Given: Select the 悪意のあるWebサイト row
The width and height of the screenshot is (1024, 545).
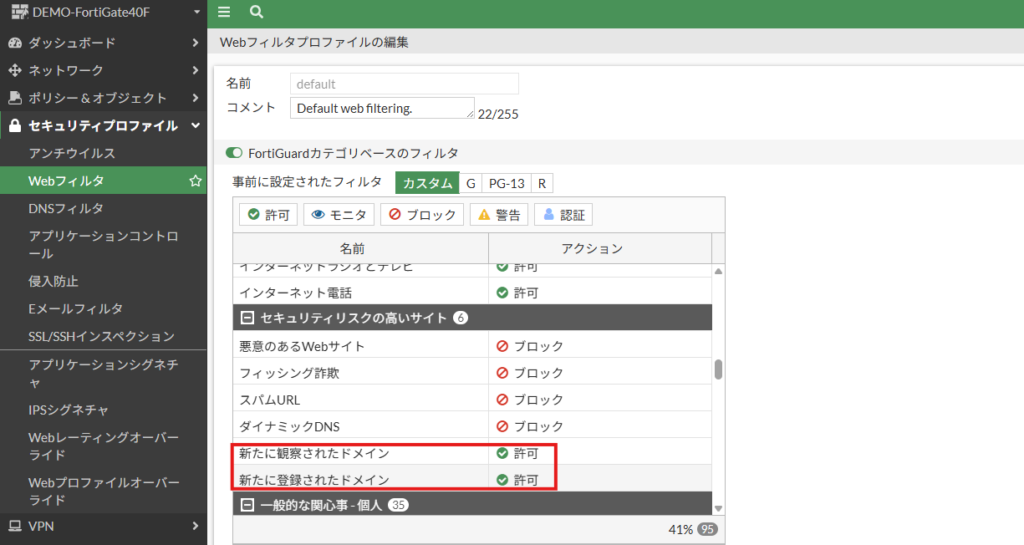Looking at the screenshot, I should pos(472,346).
